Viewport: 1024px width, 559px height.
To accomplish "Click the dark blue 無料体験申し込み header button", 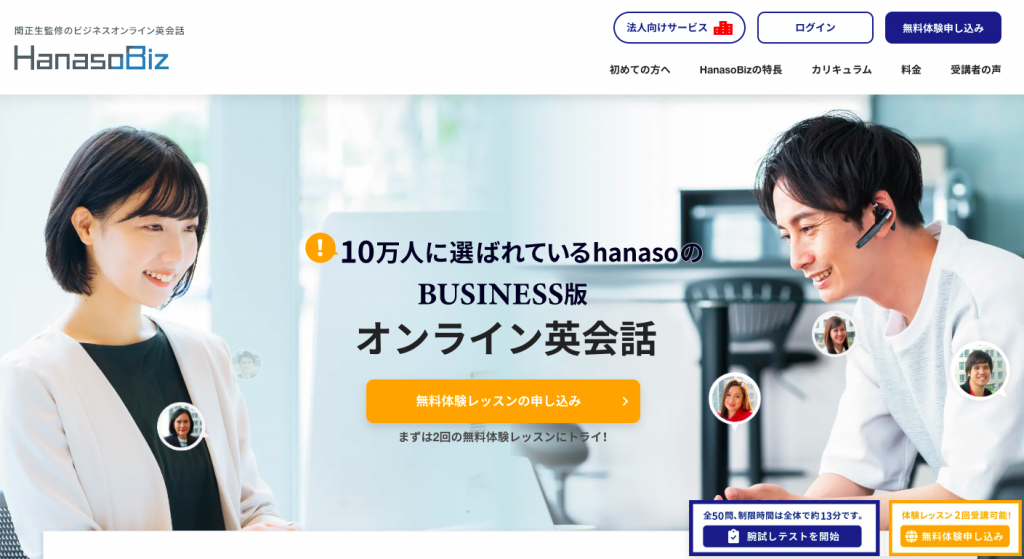I will click(943, 28).
